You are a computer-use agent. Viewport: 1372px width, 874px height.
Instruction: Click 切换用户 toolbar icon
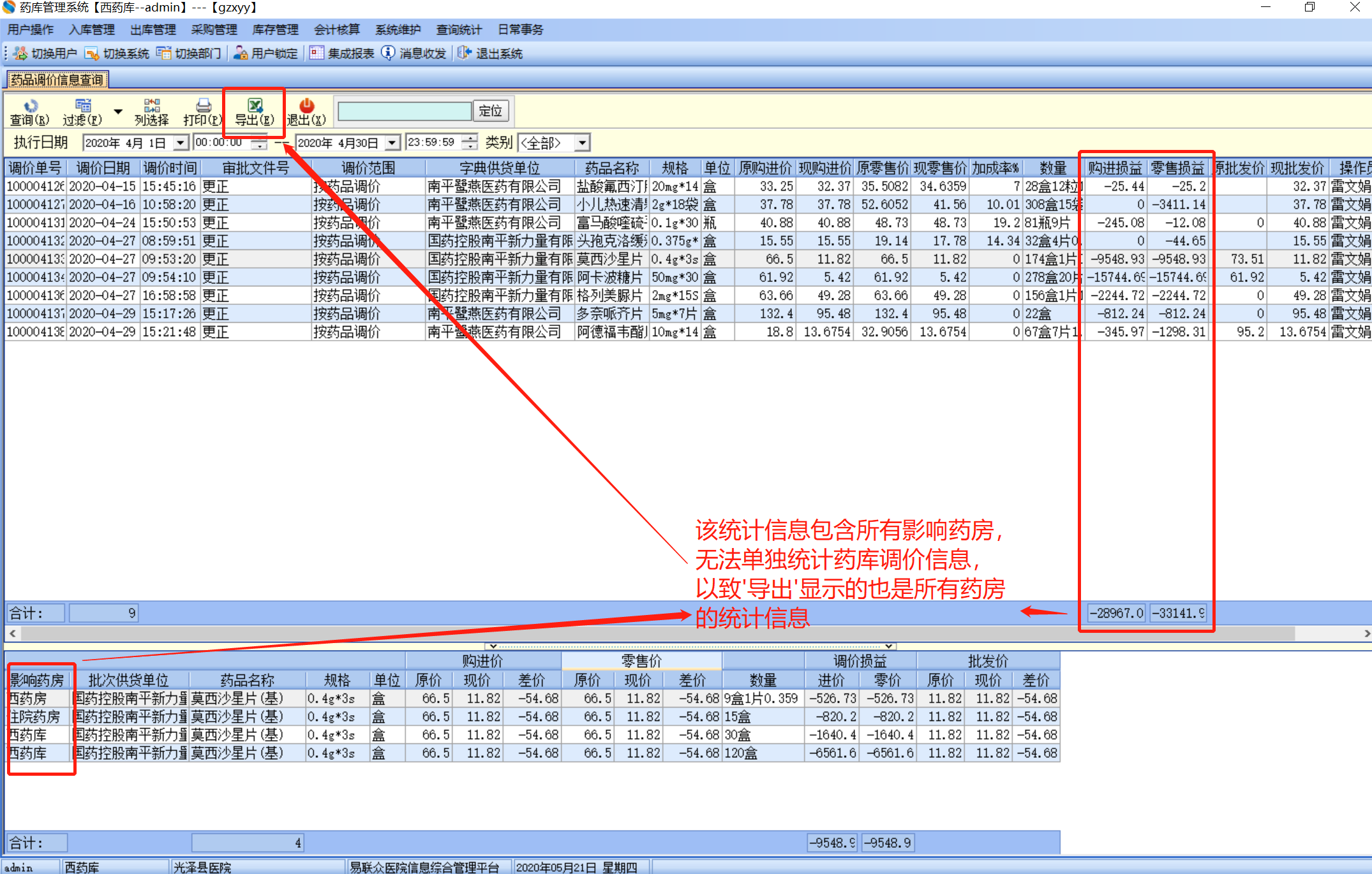(20, 54)
